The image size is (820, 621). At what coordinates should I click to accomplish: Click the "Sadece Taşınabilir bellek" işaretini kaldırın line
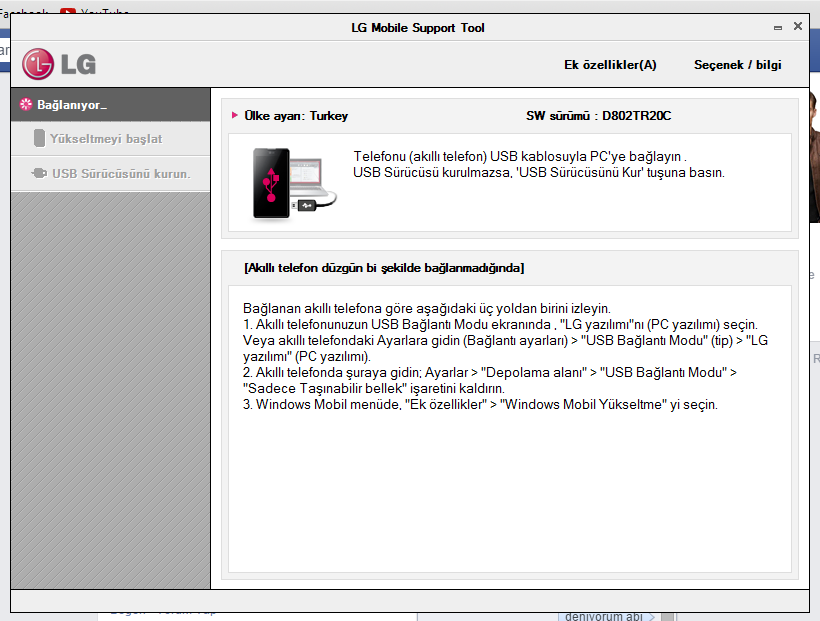pos(374,389)
